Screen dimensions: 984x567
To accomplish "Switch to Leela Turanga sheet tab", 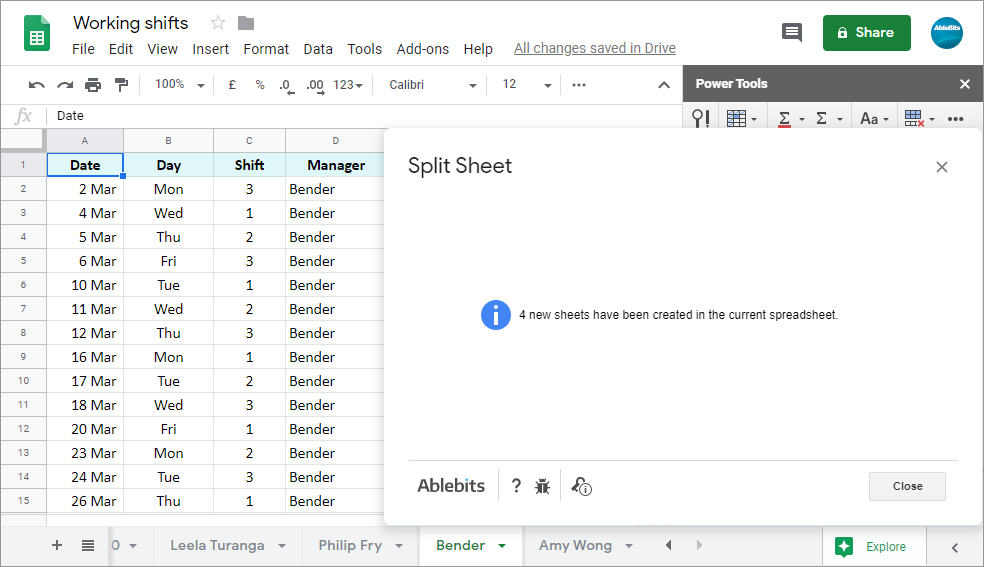I will tap(217, 546).
